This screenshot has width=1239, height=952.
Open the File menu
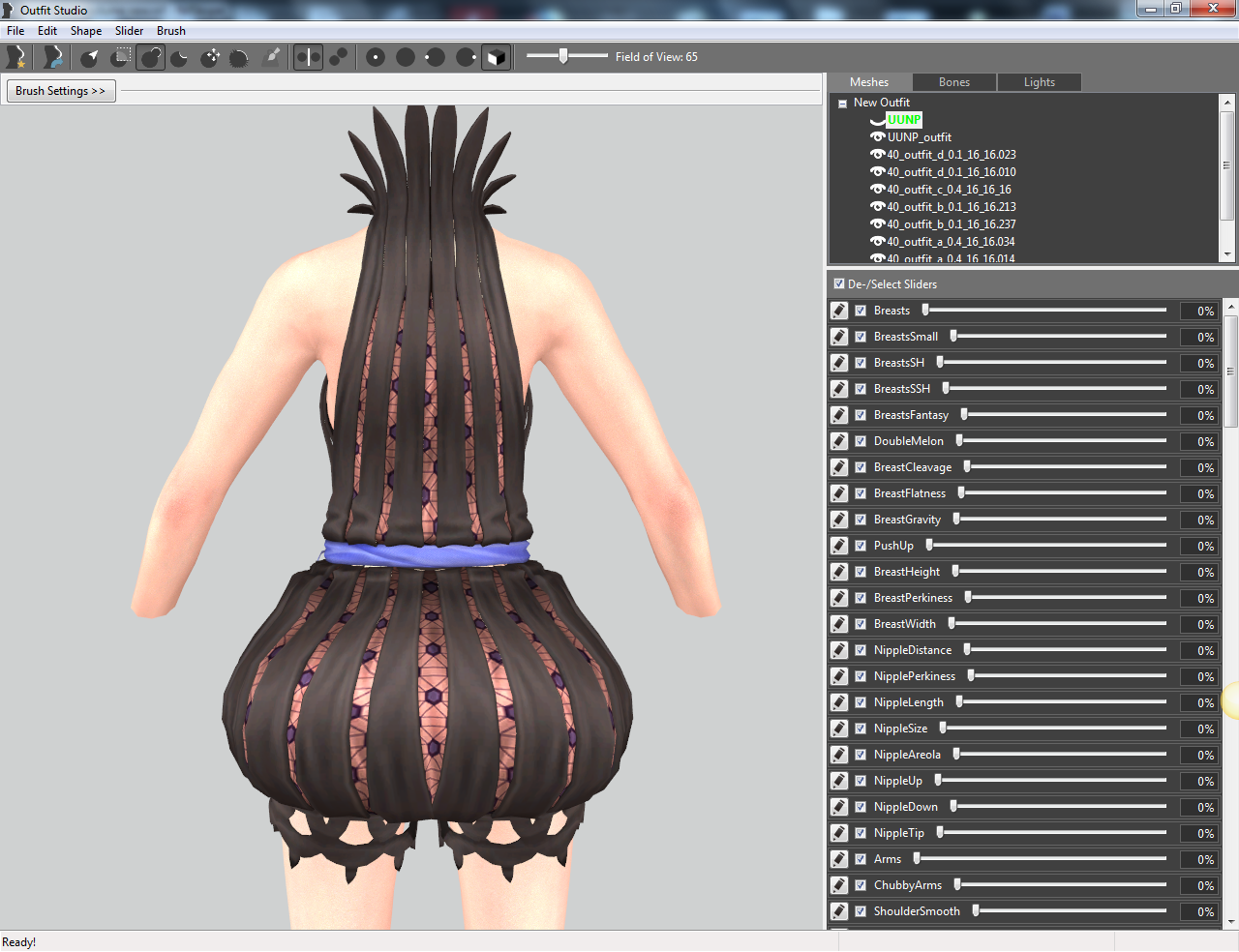pyautogui.click(x=15, y=31)
